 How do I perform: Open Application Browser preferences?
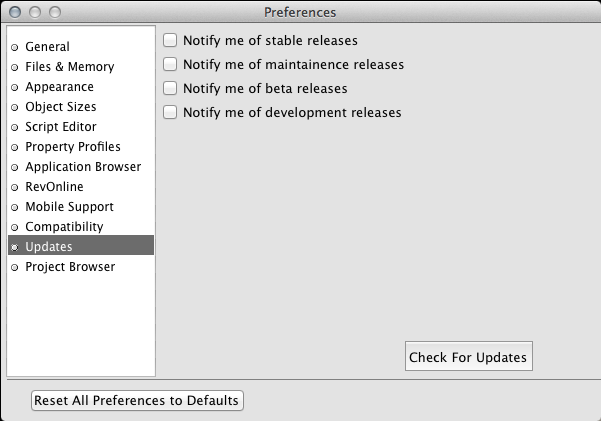pyautogui.click(x=83, y=167)
